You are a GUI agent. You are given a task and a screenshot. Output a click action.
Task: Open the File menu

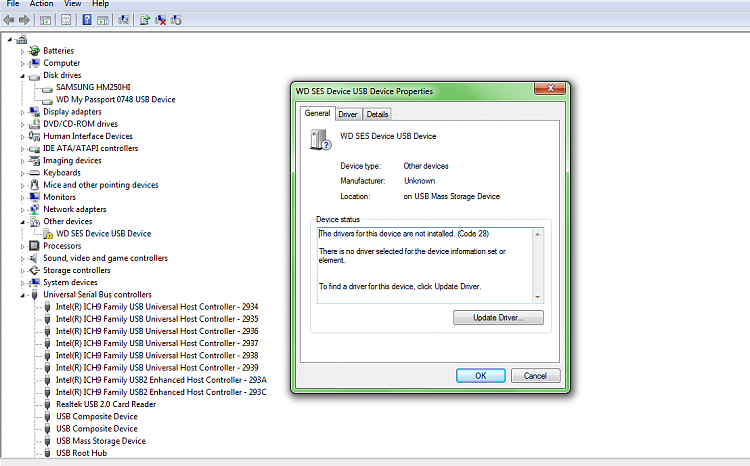[x=13, y=4]
